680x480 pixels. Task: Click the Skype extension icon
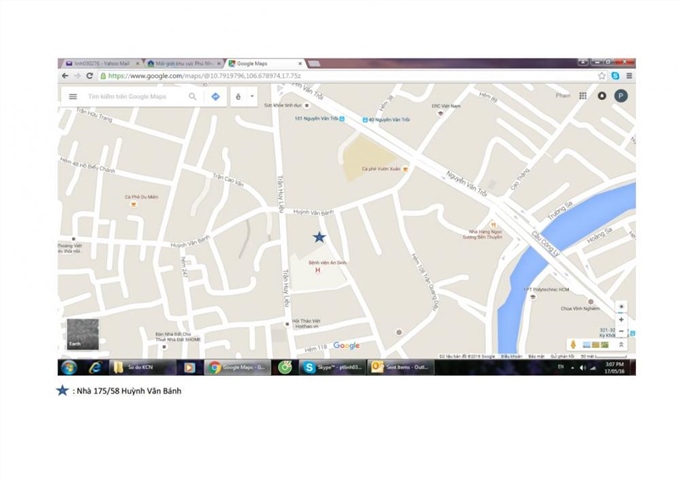615,75
